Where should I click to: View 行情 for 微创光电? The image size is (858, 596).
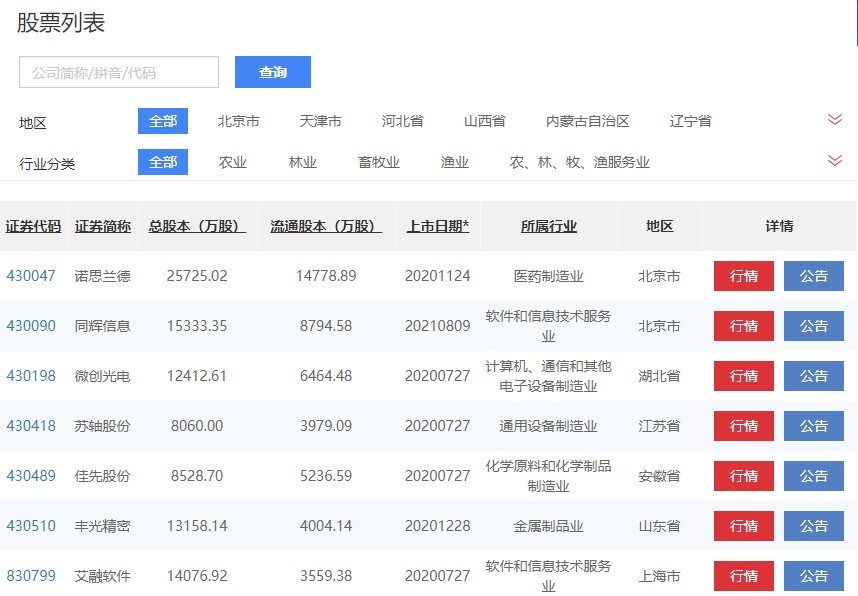tap(743, 376)
